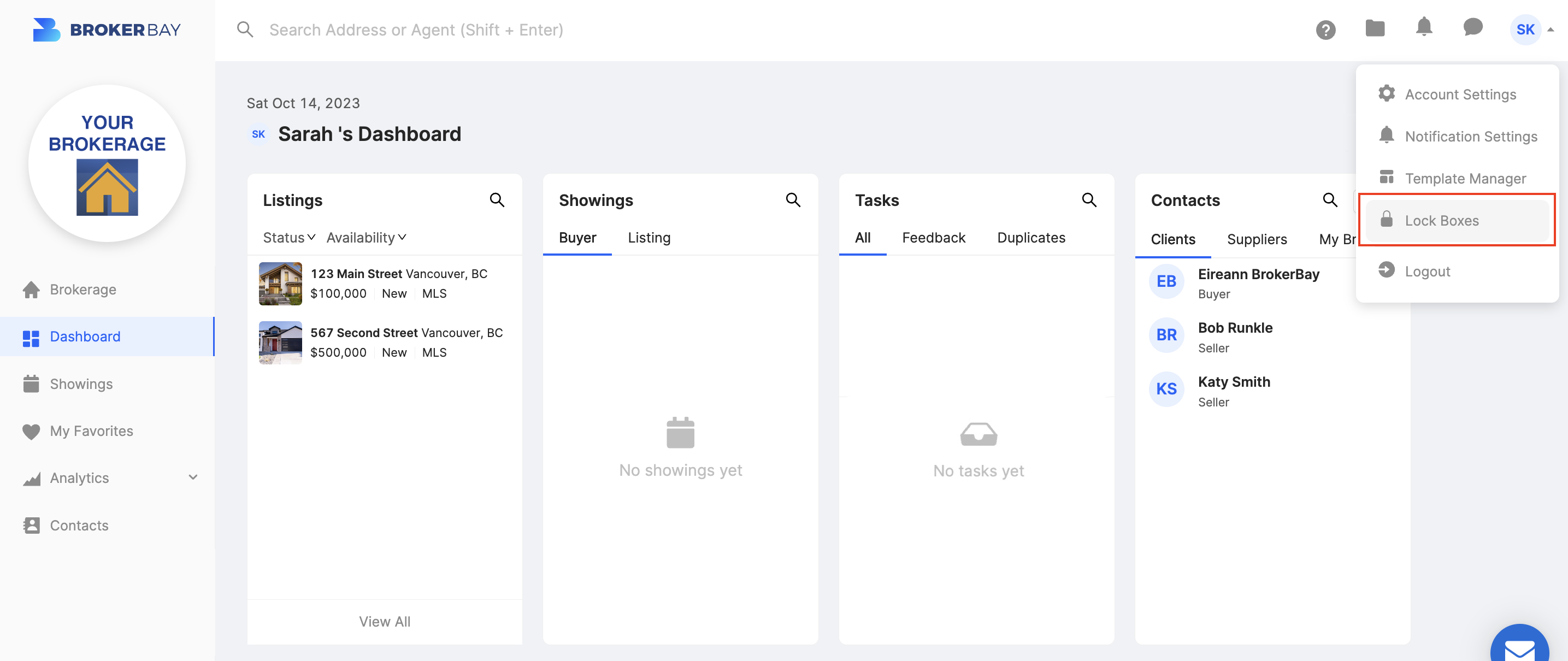Screen dimensions: 1568x661
Task: Select the Clients contacts tab
Action: pyautogui.click(x=1173, y=239)
